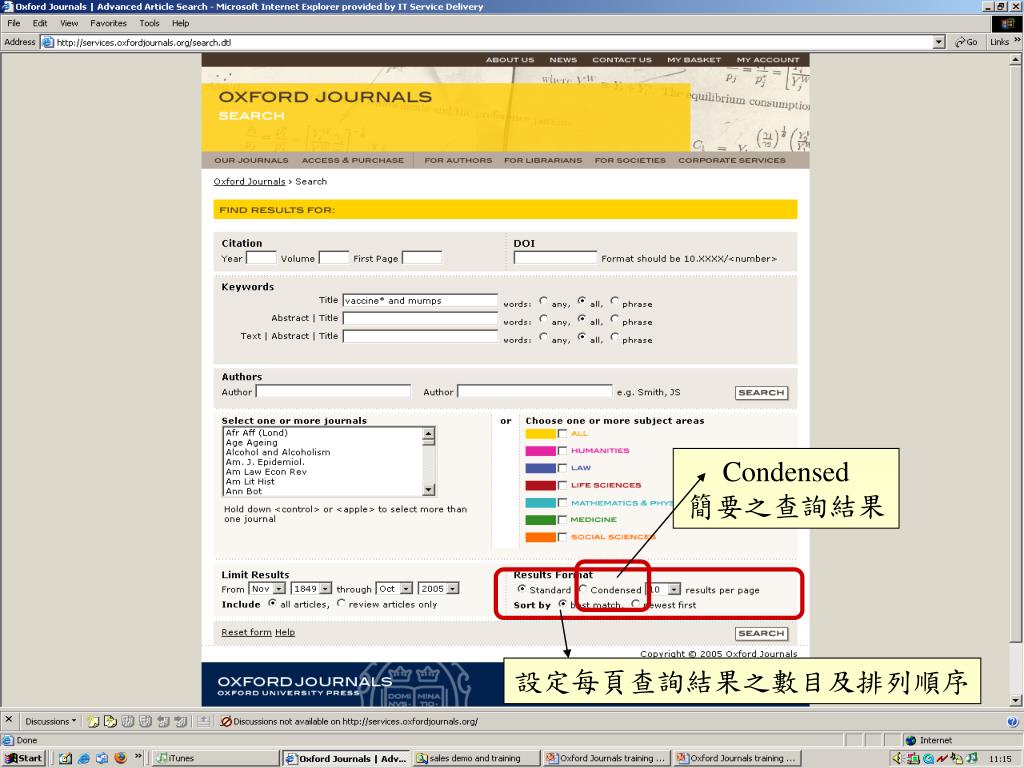Switch to sales demo and training taskbar item

pyautogui.click(x=476, y=758)
